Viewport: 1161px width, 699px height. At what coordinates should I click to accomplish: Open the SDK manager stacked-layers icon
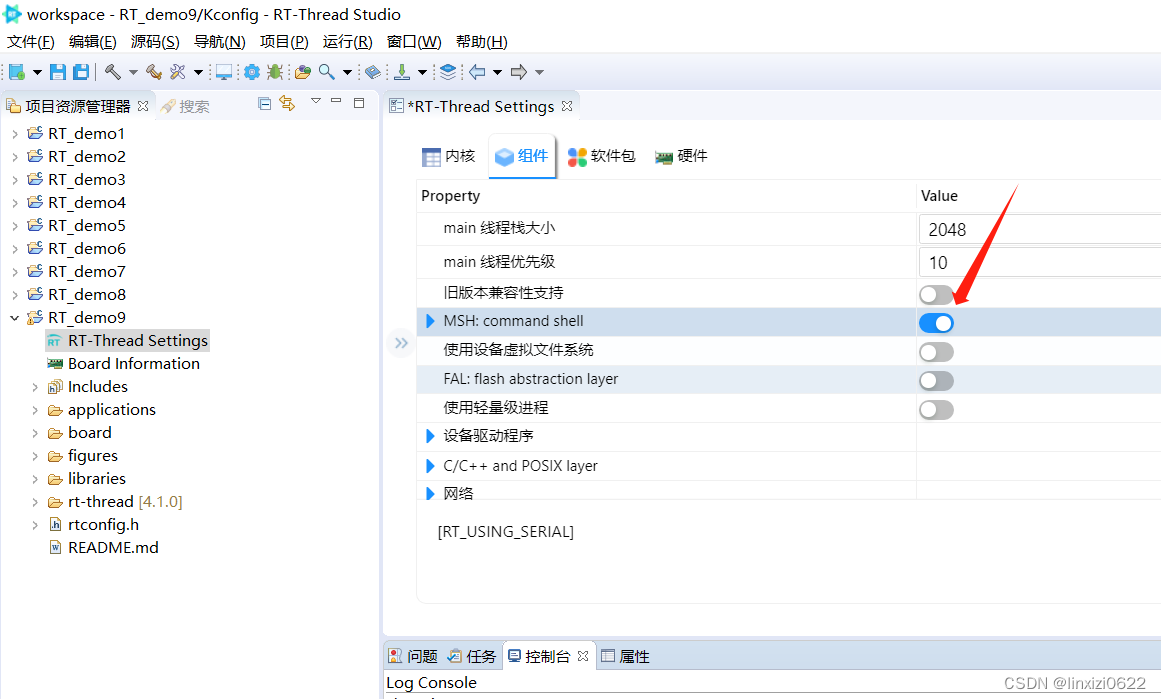pos(448,72)
